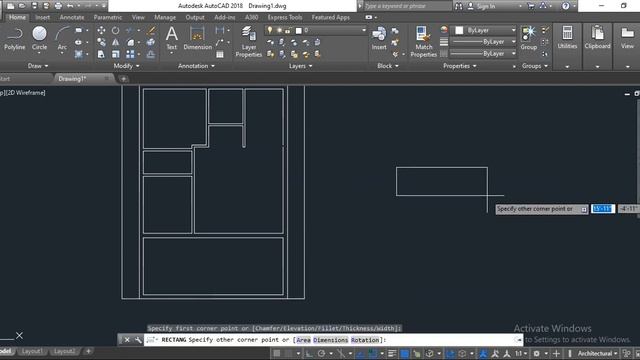Choose the Dimensions option in command line
Image resolution: width=640 pixels, height=360 pixels.
(331, 340)
